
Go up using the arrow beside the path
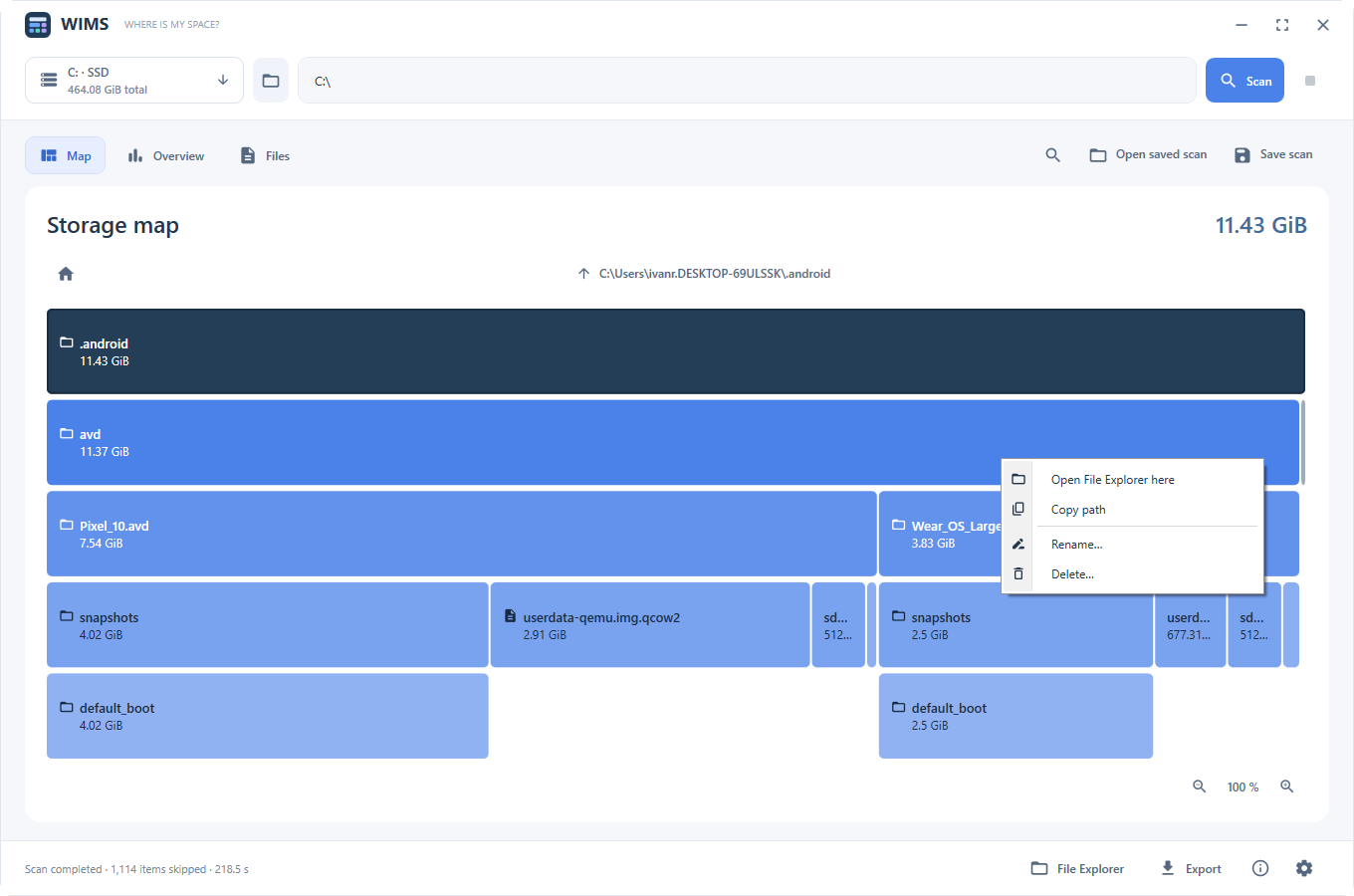583,274
